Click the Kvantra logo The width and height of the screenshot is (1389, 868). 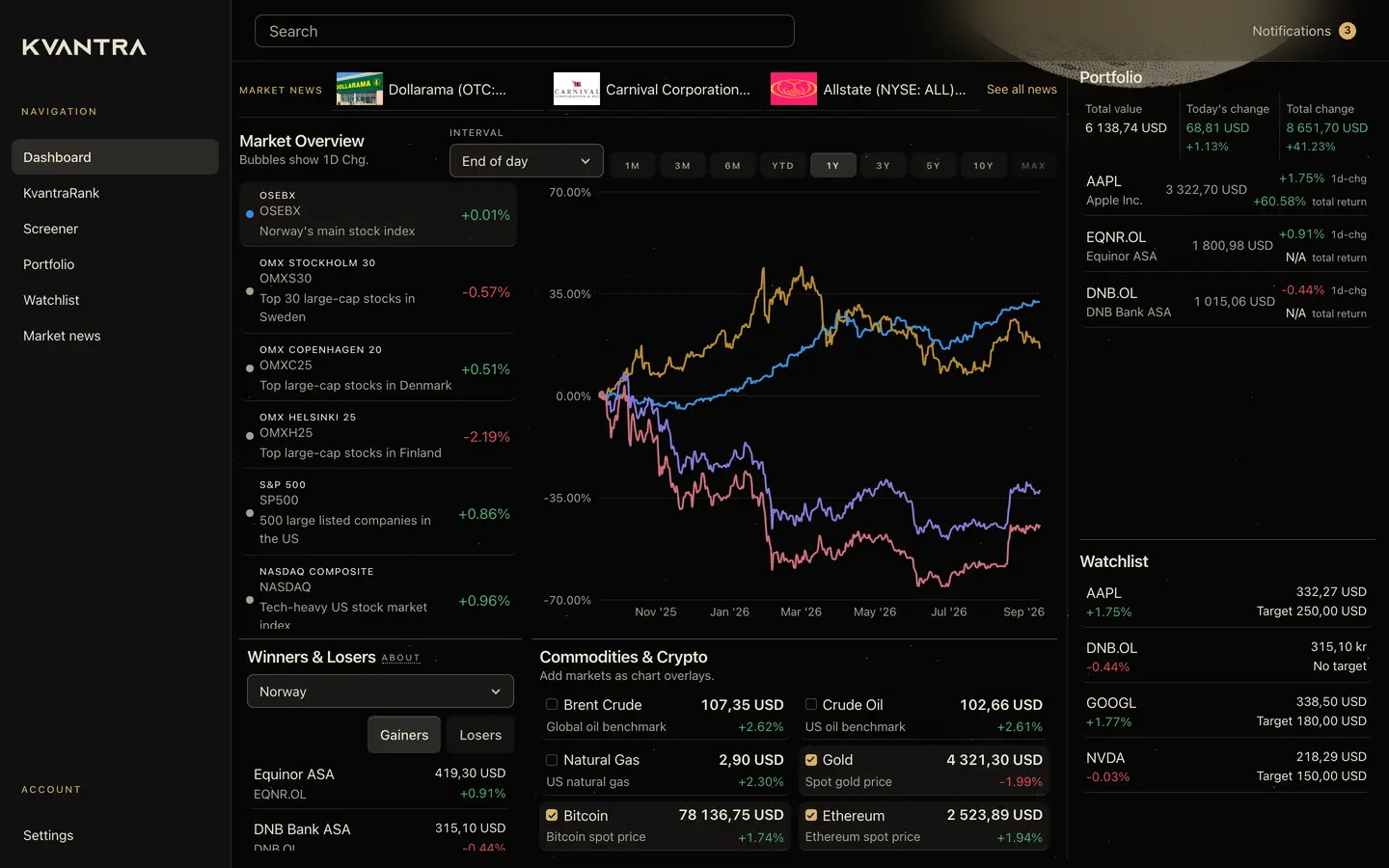tap(85, 47)
